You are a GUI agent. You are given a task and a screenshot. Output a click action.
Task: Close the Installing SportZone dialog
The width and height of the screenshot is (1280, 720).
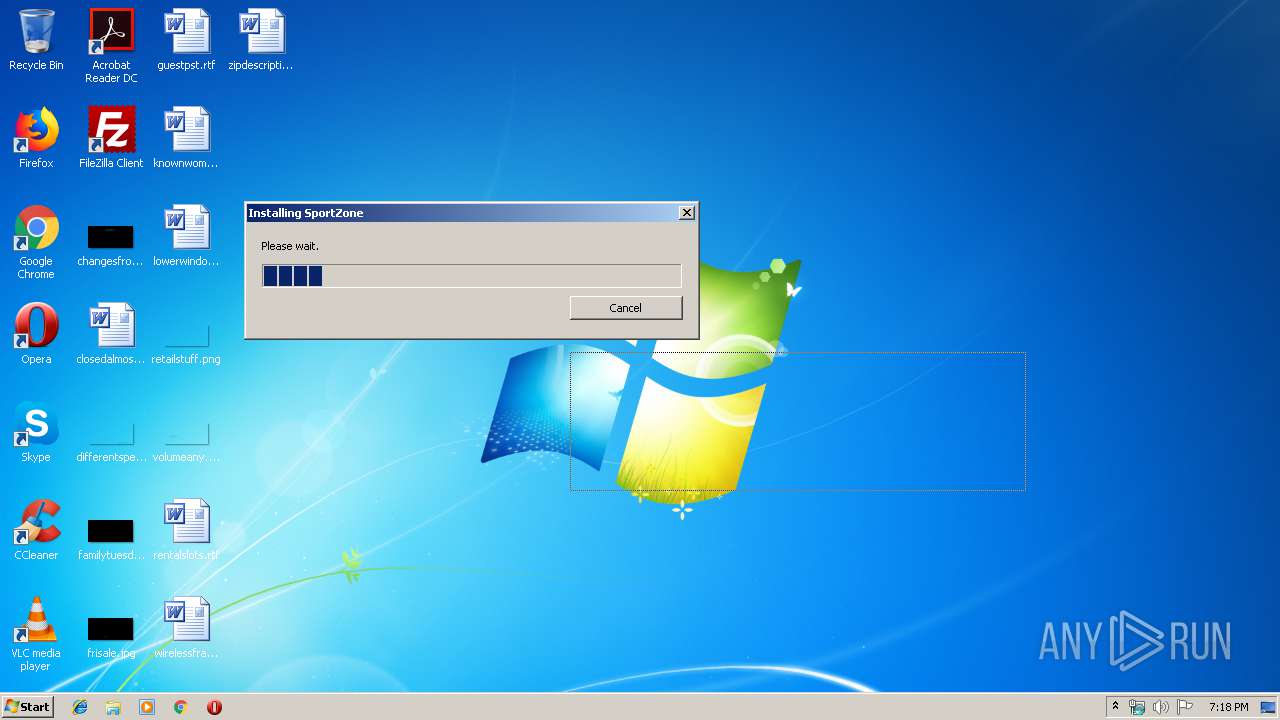pyautogui.click(x=686, y=213)
